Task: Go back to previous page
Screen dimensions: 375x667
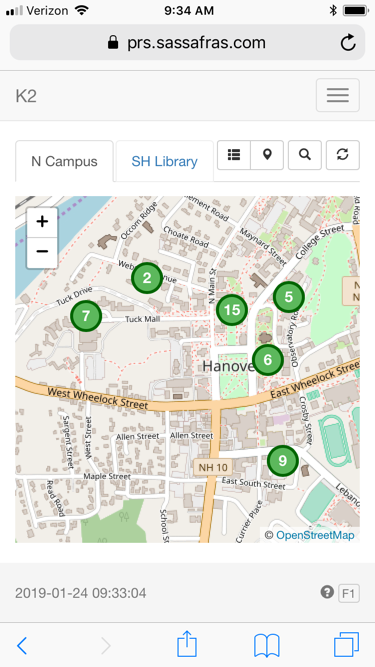Action: pyautogui.click(x=22, y=646)
